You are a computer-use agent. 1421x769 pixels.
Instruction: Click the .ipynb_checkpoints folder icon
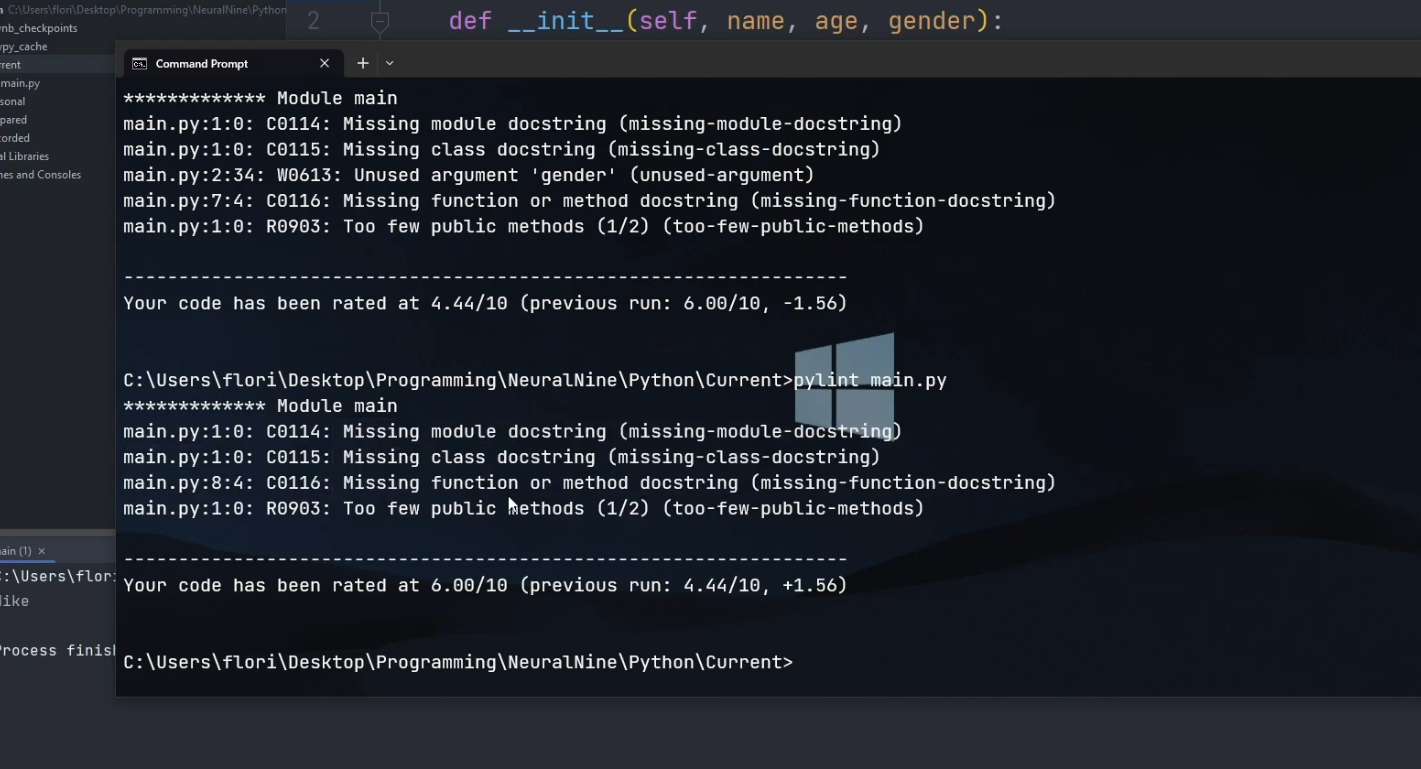coord(2,28)
